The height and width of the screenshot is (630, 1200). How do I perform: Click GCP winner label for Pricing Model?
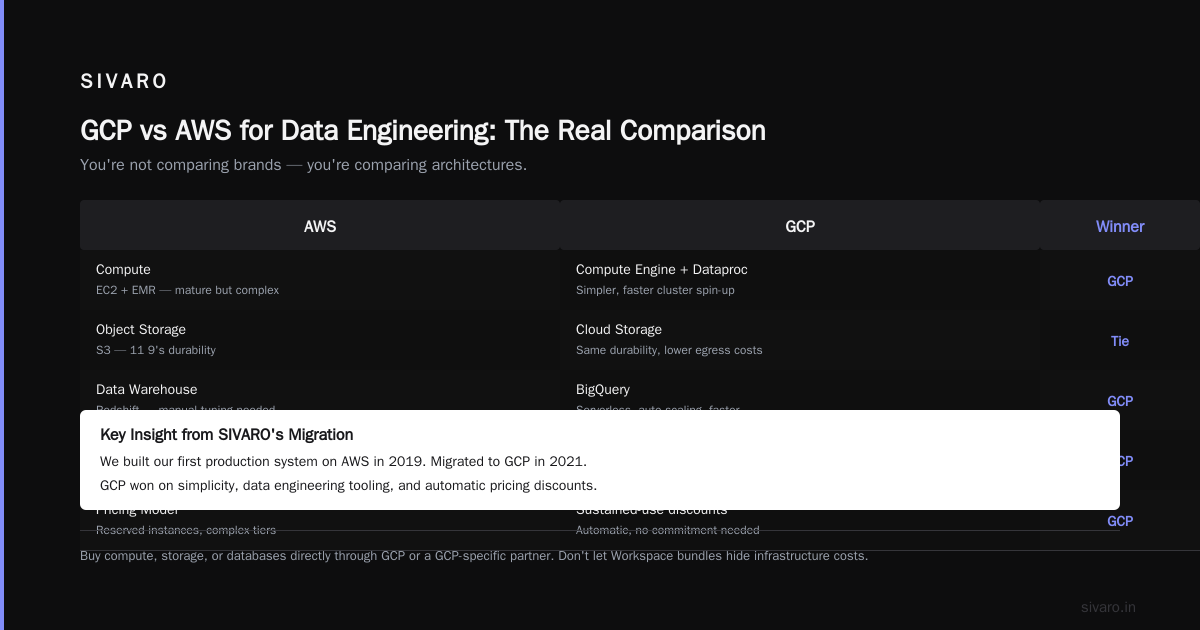pyautogui.click(x=1120, y=521)
